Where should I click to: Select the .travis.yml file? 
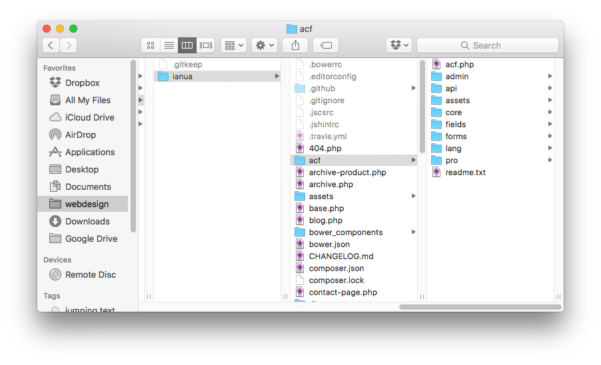pos(354,136)
